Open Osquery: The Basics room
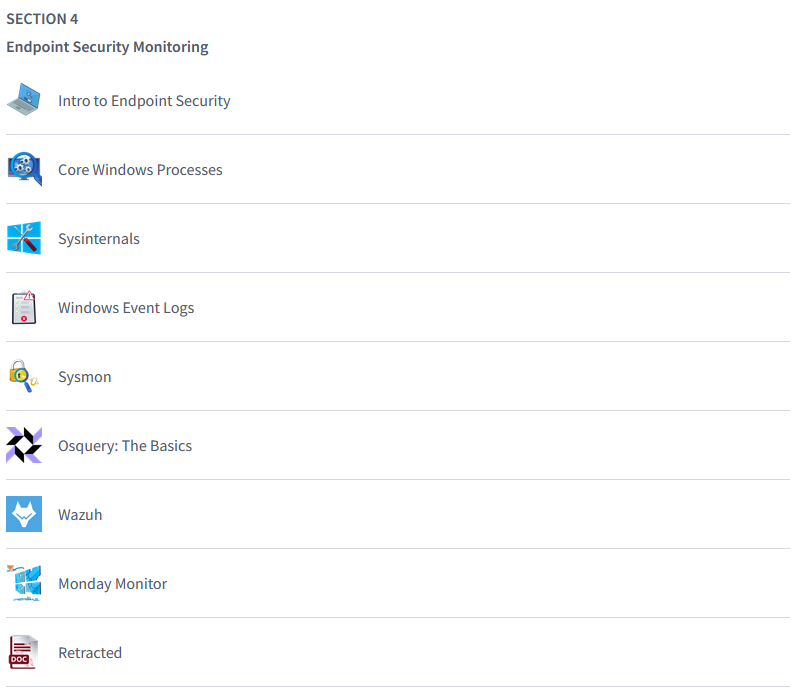807x699 pixels. tap(125, 446)
